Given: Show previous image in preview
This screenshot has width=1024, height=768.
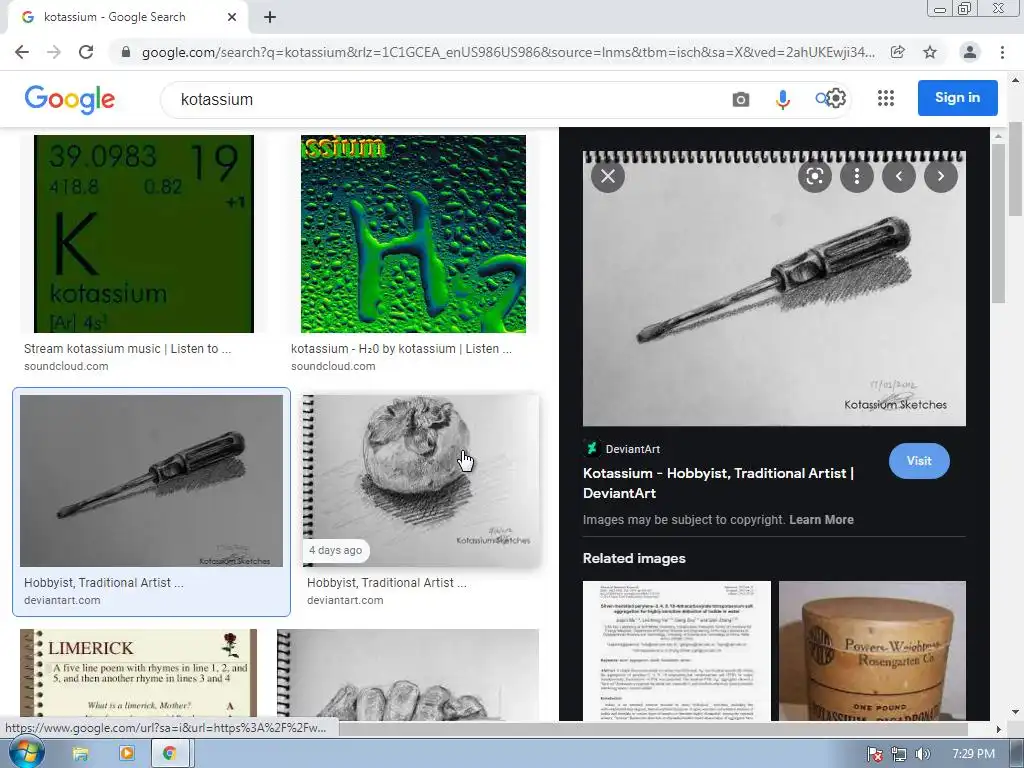Looking at the screenshot, I should (x=899, y=176).
